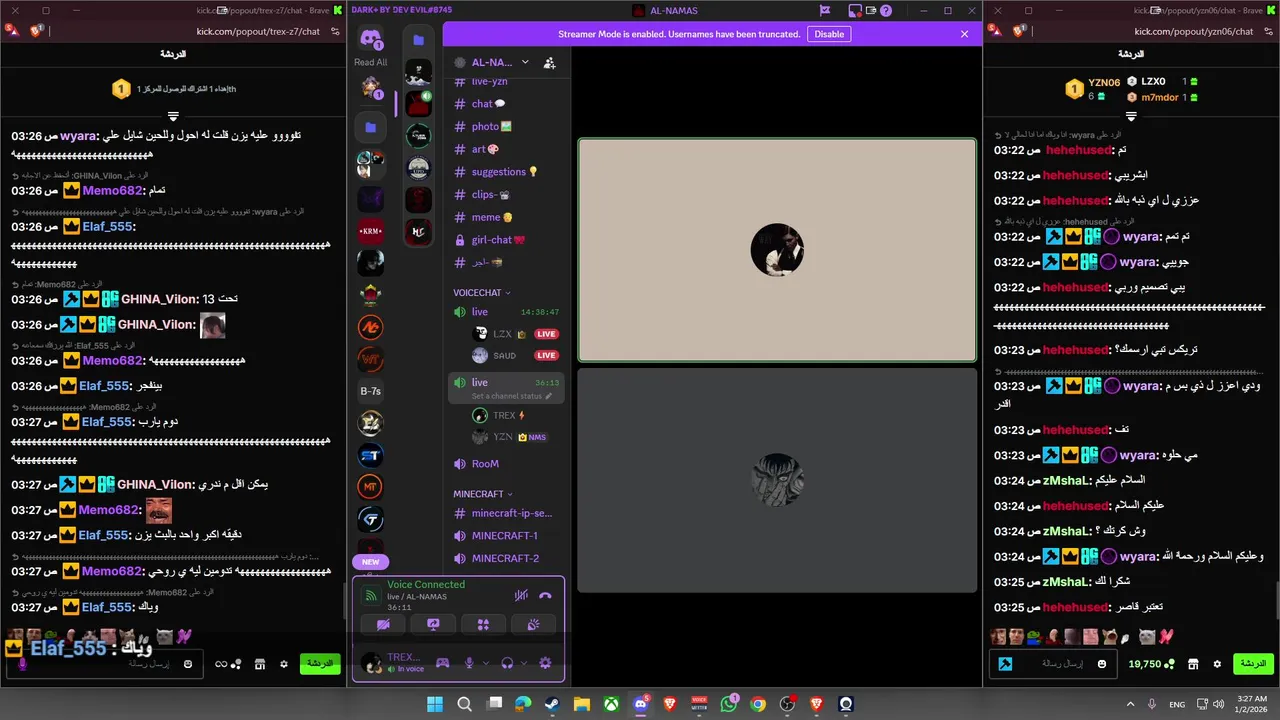Screen dimensions: 1280x720
Task: Select user SAUD in the live voice channel
Action: (x=515, y=356)
